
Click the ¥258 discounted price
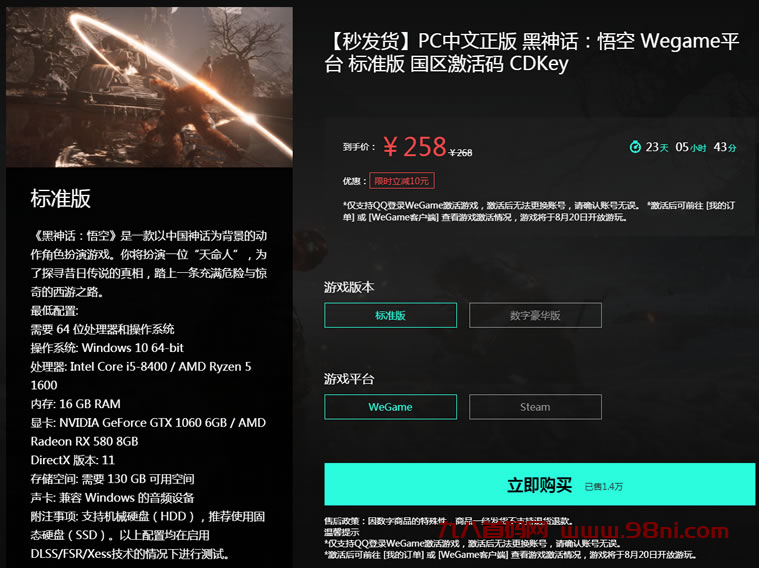pyautogui.click(x=415, y=146)
